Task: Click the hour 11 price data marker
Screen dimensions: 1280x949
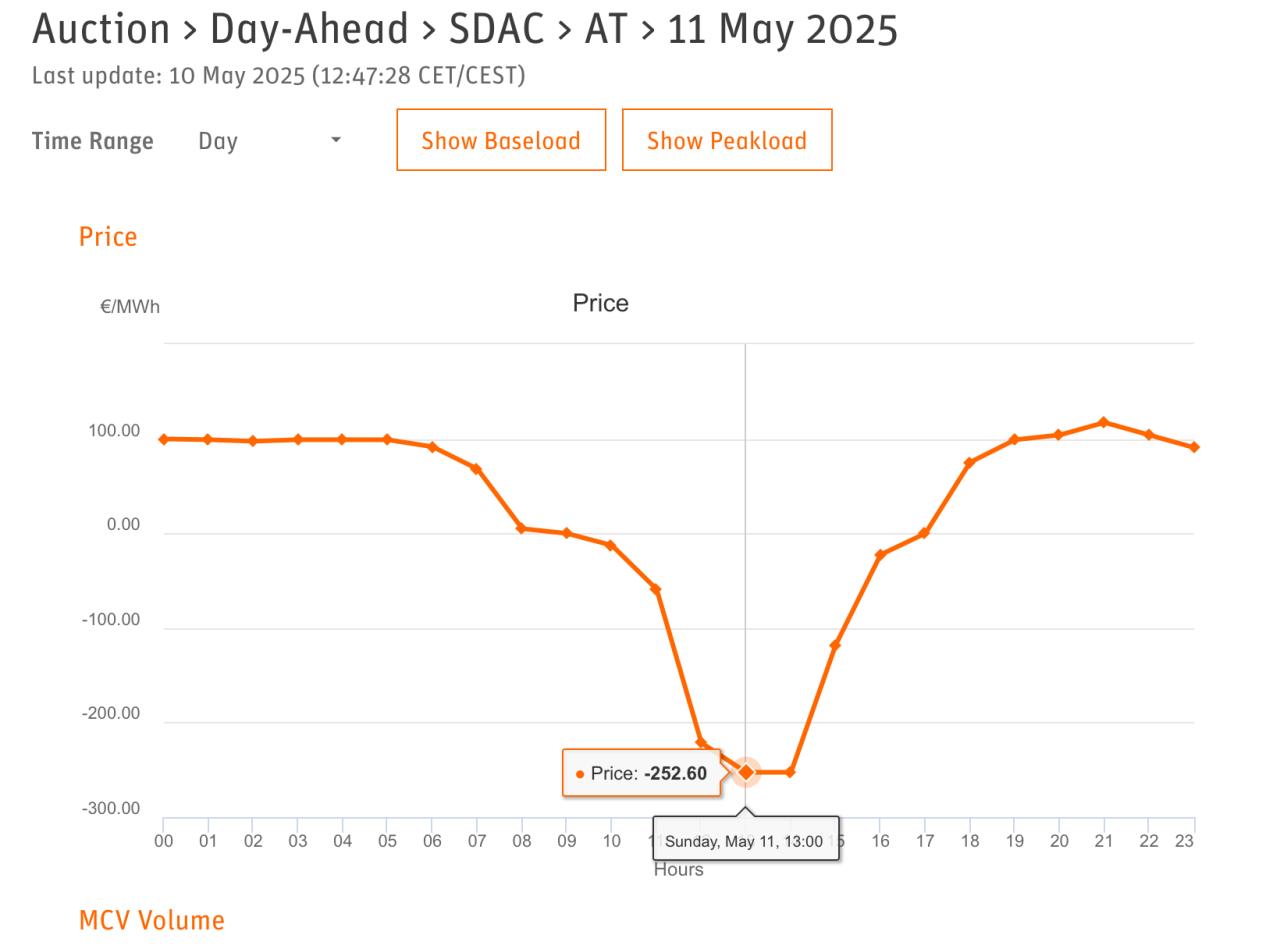Action: point(656,589)
